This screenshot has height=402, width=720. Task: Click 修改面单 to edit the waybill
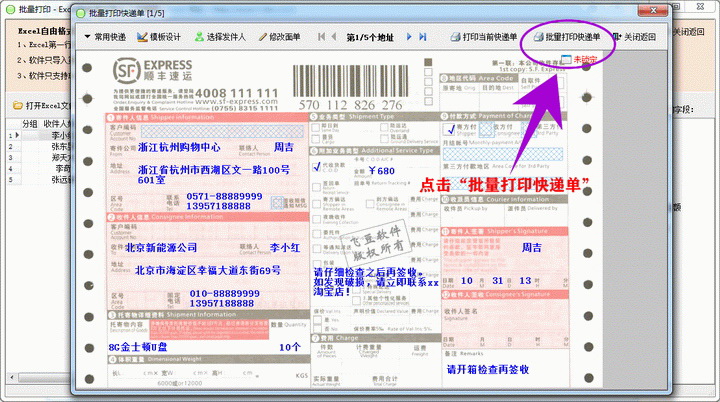tap(279, 37)
